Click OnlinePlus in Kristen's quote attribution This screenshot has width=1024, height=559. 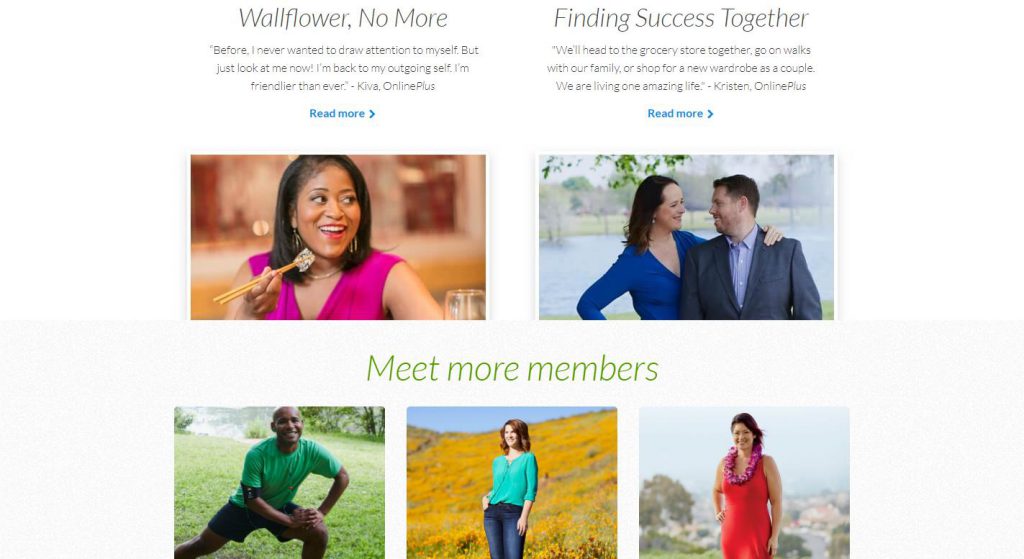(x=780, y=86)
